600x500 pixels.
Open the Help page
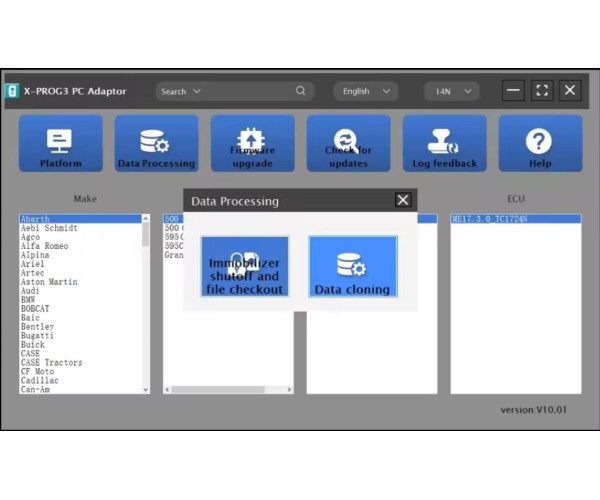(540, 143)
